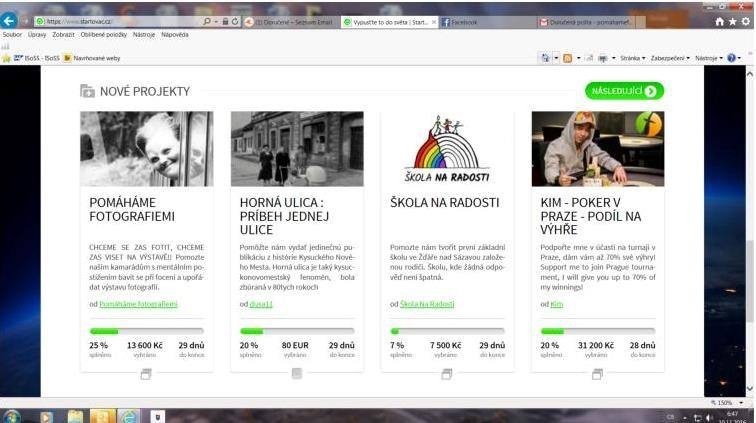The width and height of the screenshot is (756, 423).
Task: Open Škola na radosti rainbow thumbnail
Action: pos(447,149)
